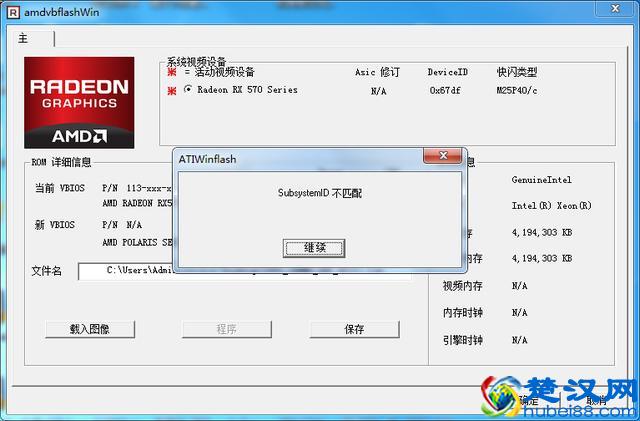640x421 pixels.
Task: Click the red asterisk beside Radeon RX 570
Action: click(x=172, y=91)
